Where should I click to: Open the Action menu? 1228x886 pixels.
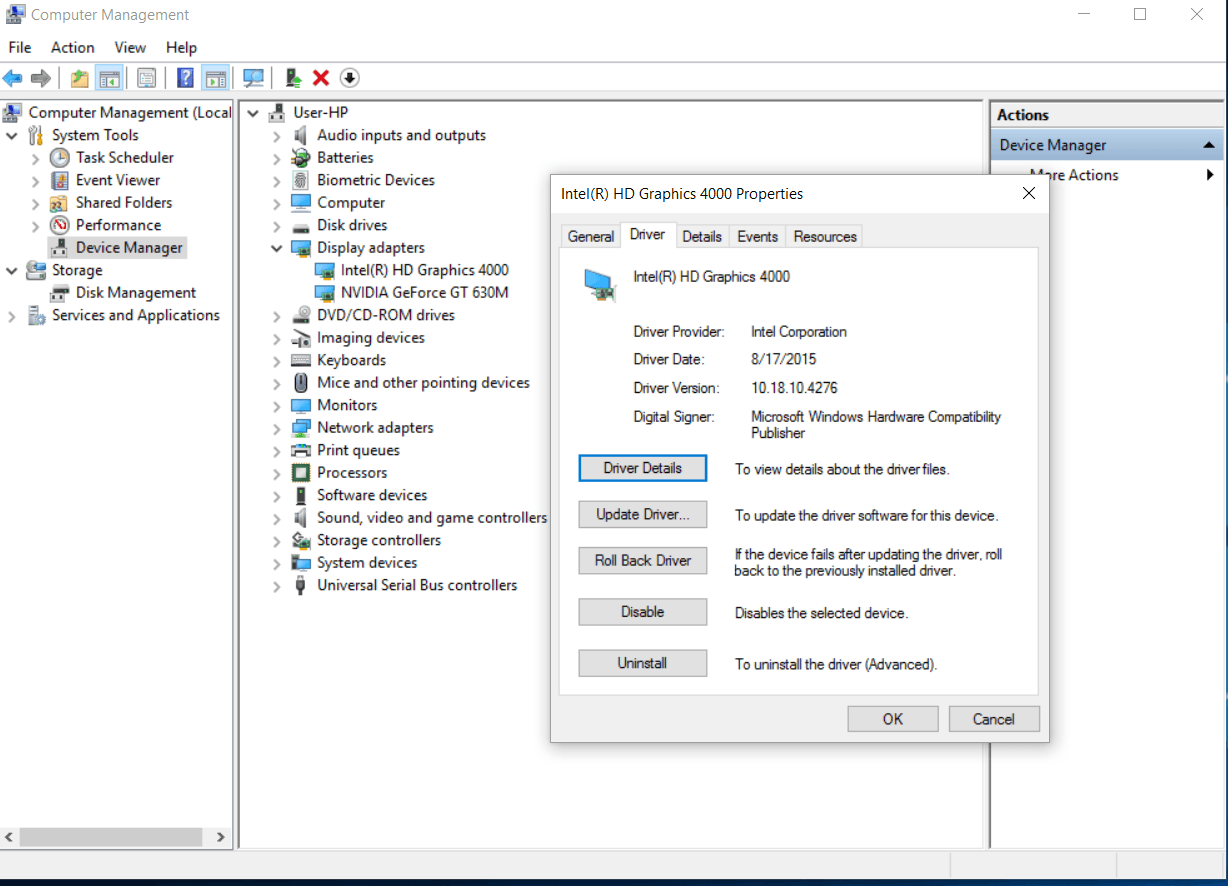(x=72, y=47)
